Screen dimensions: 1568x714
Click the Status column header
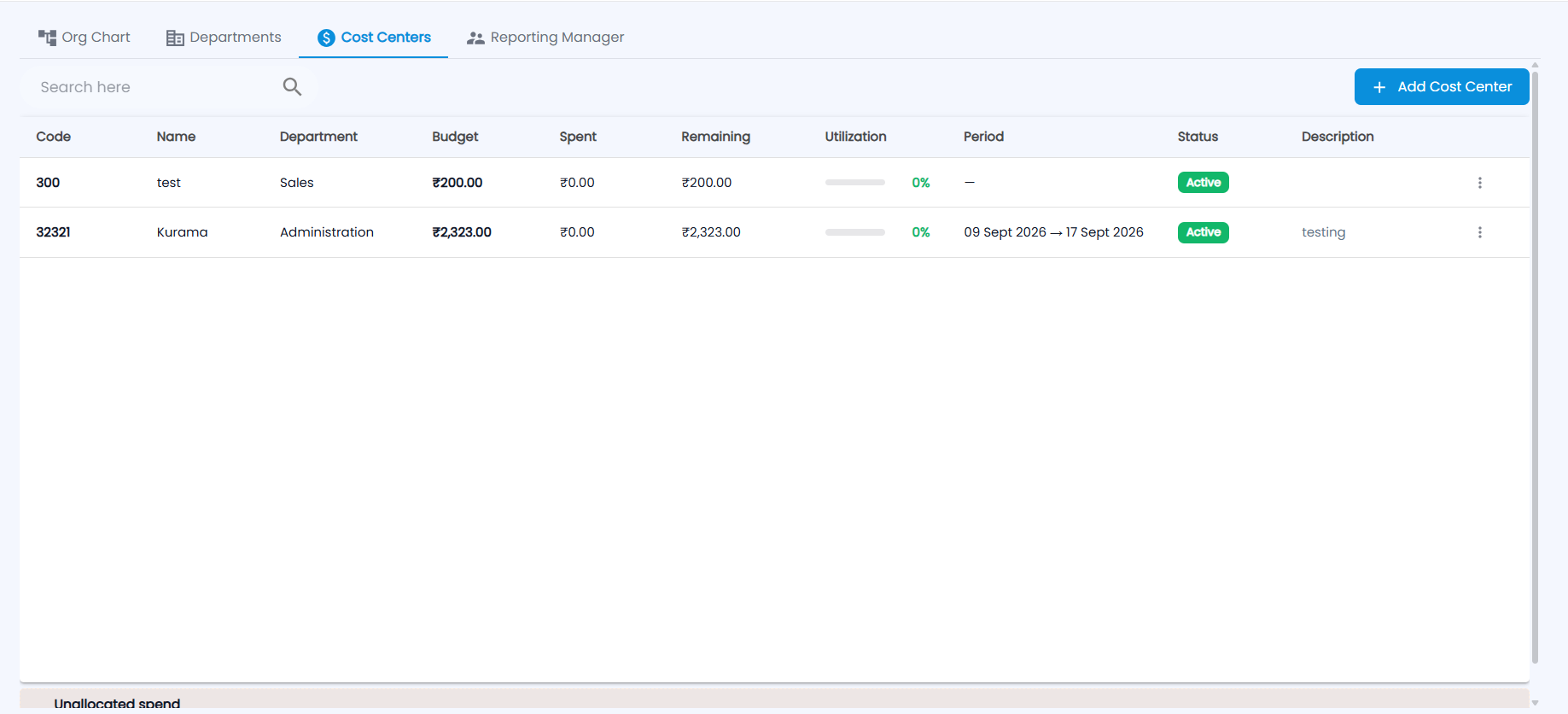pyautogui.click(x=1198, y=137)
